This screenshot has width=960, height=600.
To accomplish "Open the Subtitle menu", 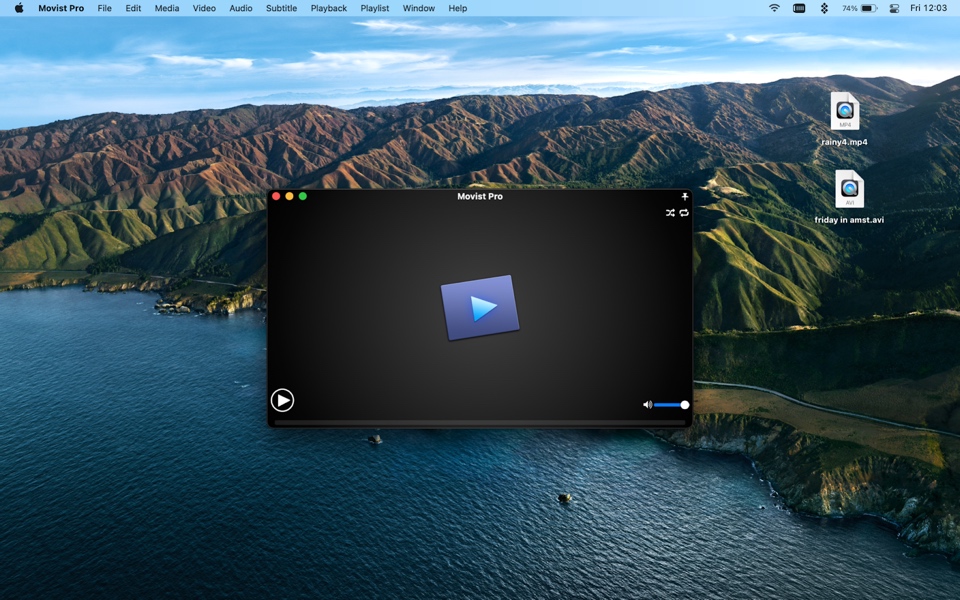I will 281,8.
